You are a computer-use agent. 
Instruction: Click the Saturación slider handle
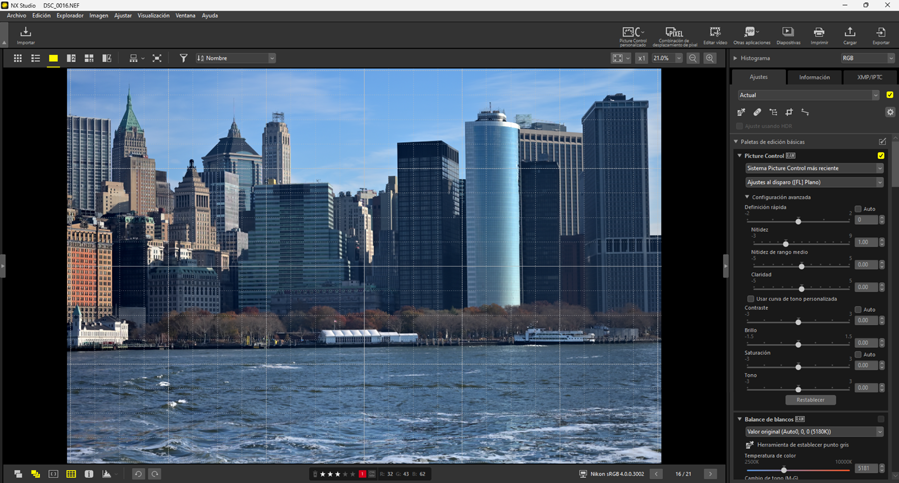coord(798,366)
